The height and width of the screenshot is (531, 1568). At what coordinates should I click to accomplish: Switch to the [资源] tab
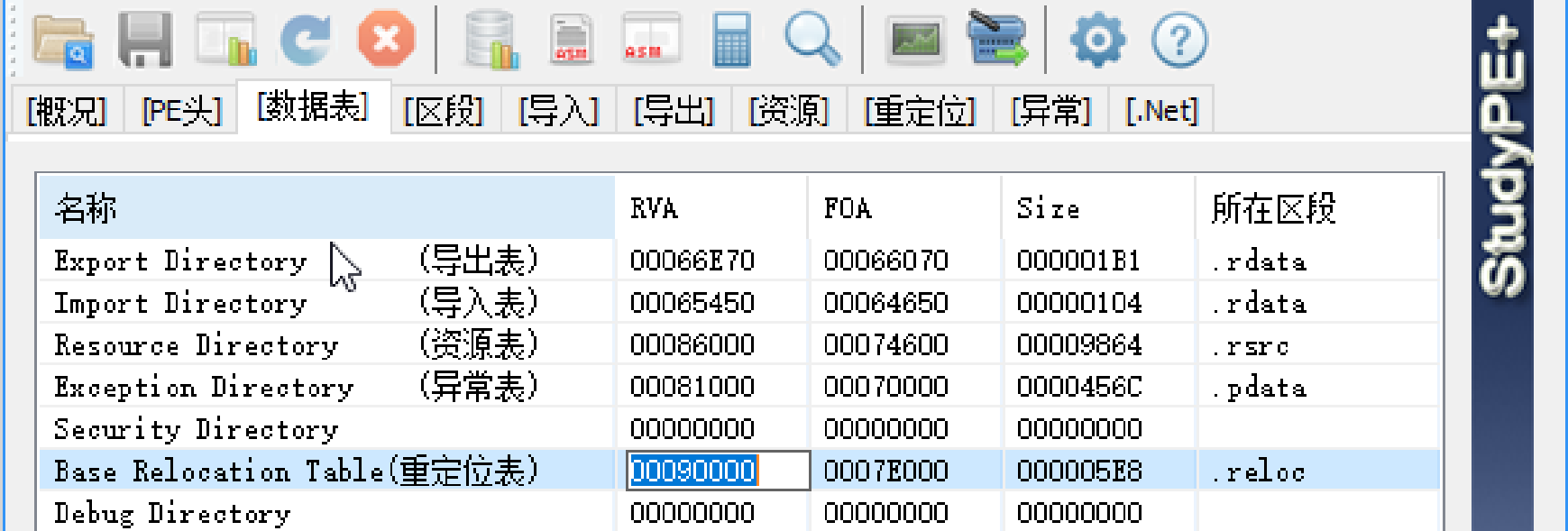pyautogui.click(x=789, y=111)
